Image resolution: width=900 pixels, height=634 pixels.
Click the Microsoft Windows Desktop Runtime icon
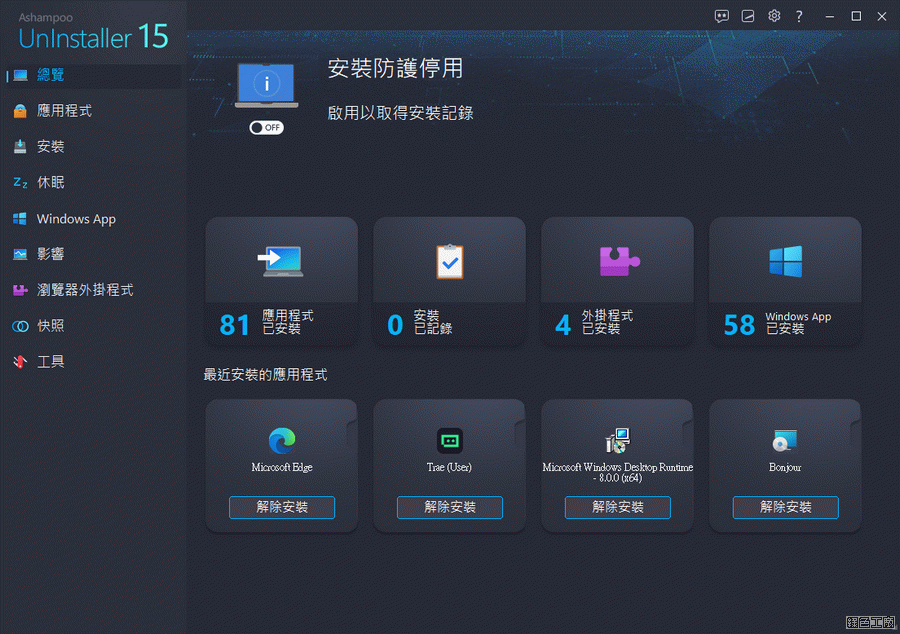pyautogui.click(x=617, y=440)
